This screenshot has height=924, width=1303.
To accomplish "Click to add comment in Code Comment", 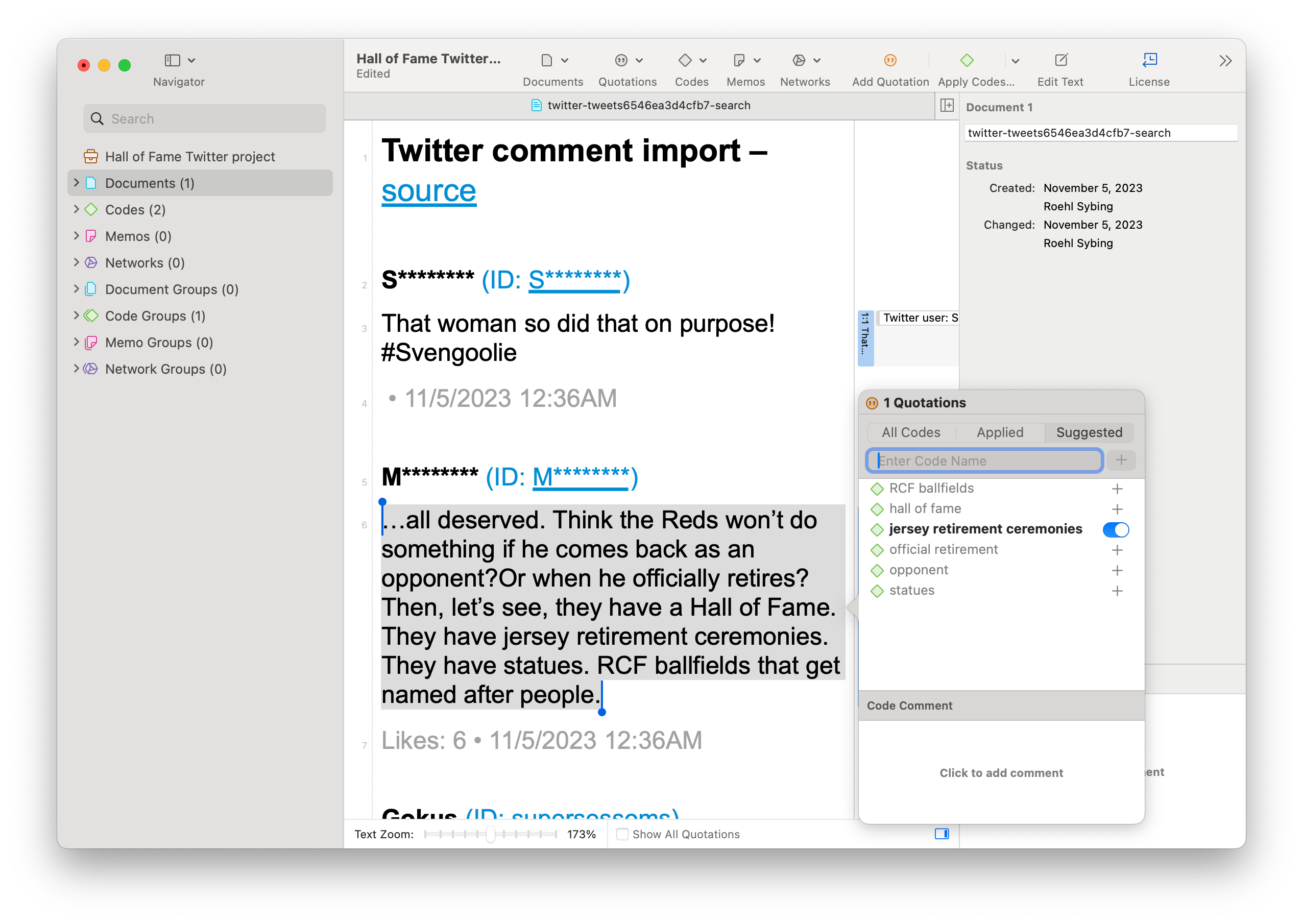I will coord(1001,773).
